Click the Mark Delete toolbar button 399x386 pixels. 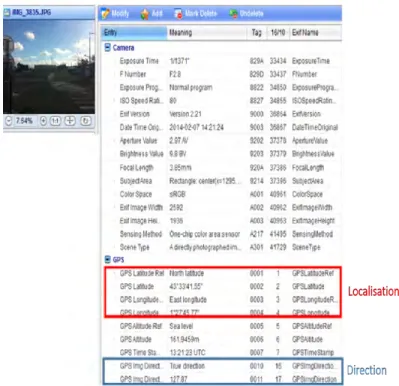click(x=195, y=14)
